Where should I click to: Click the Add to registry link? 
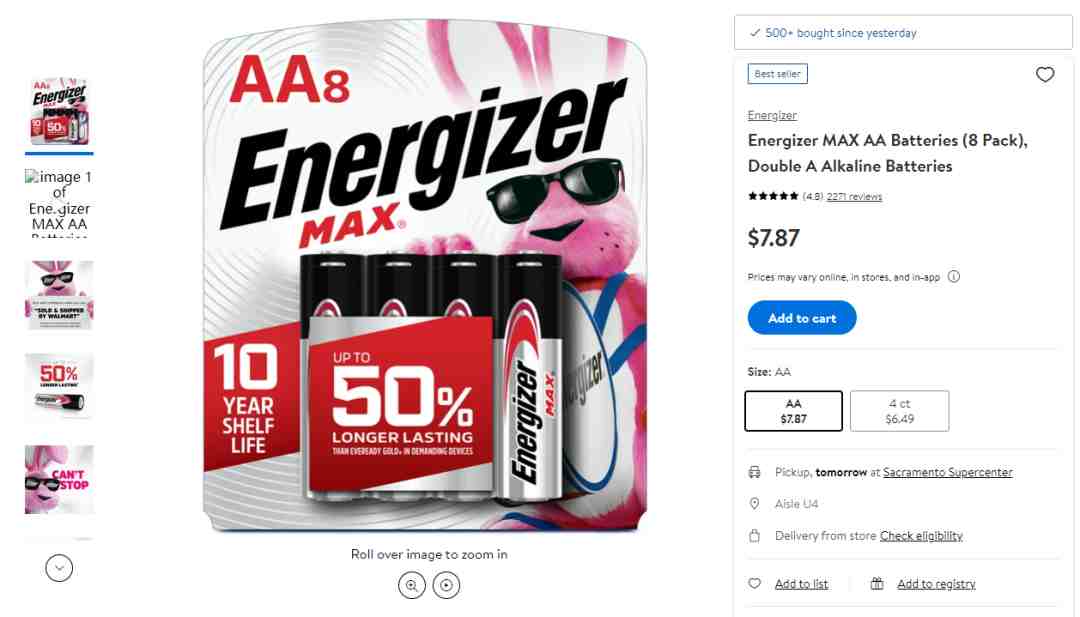[936, 584]
